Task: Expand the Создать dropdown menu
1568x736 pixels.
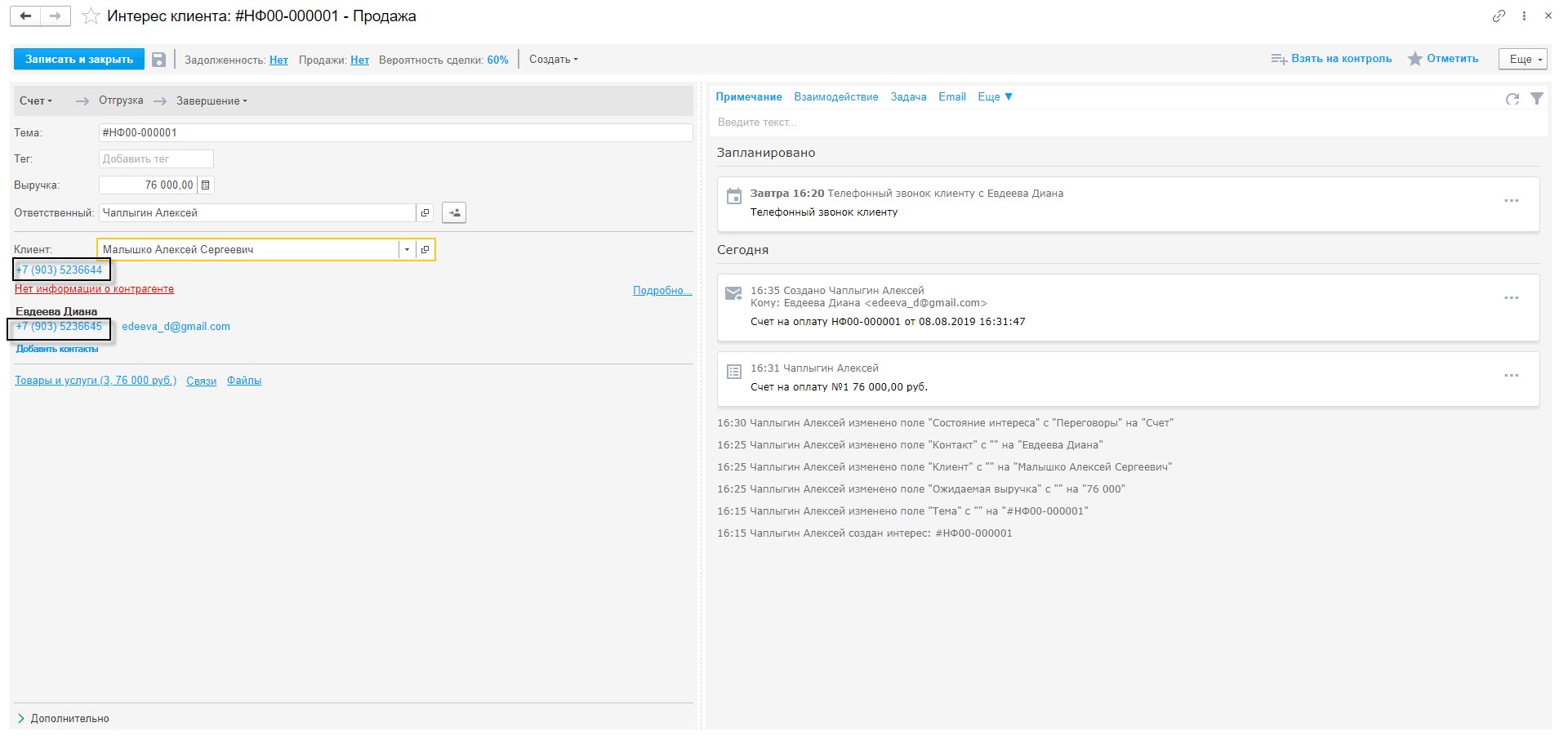Action: pyautogui.click(x=553, y=60)
